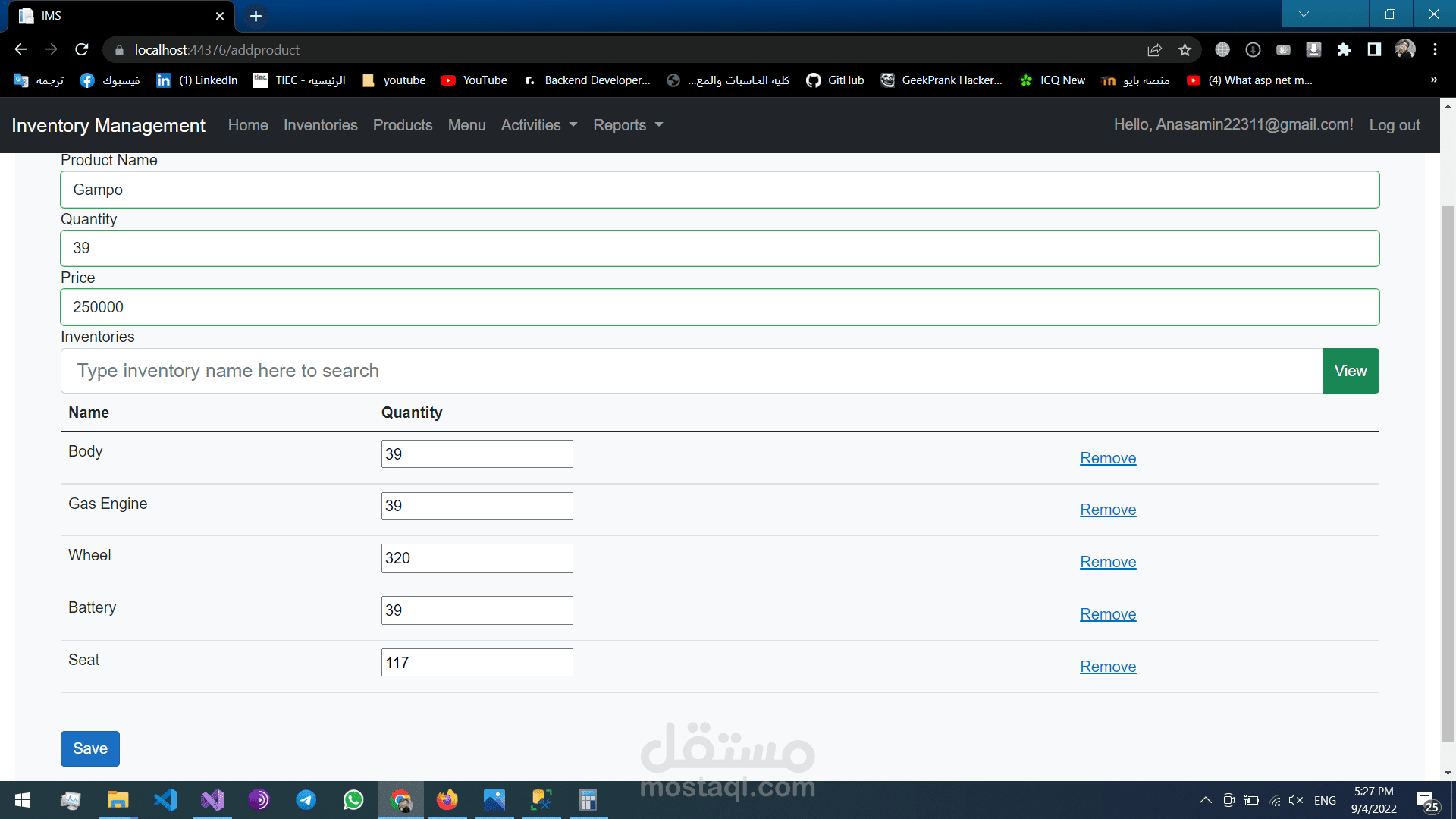
Task: Show more bookmarks with overflow chevron
Action: [1433, 80]
